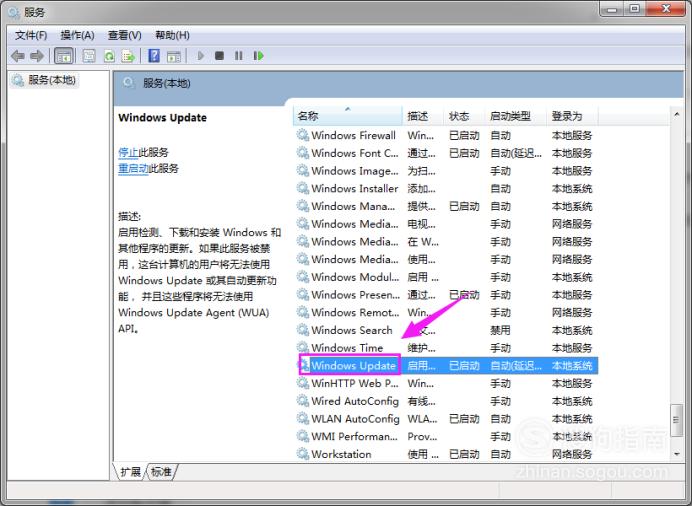
Task: Click the 停止 service link
Action: tap(128, 152)
